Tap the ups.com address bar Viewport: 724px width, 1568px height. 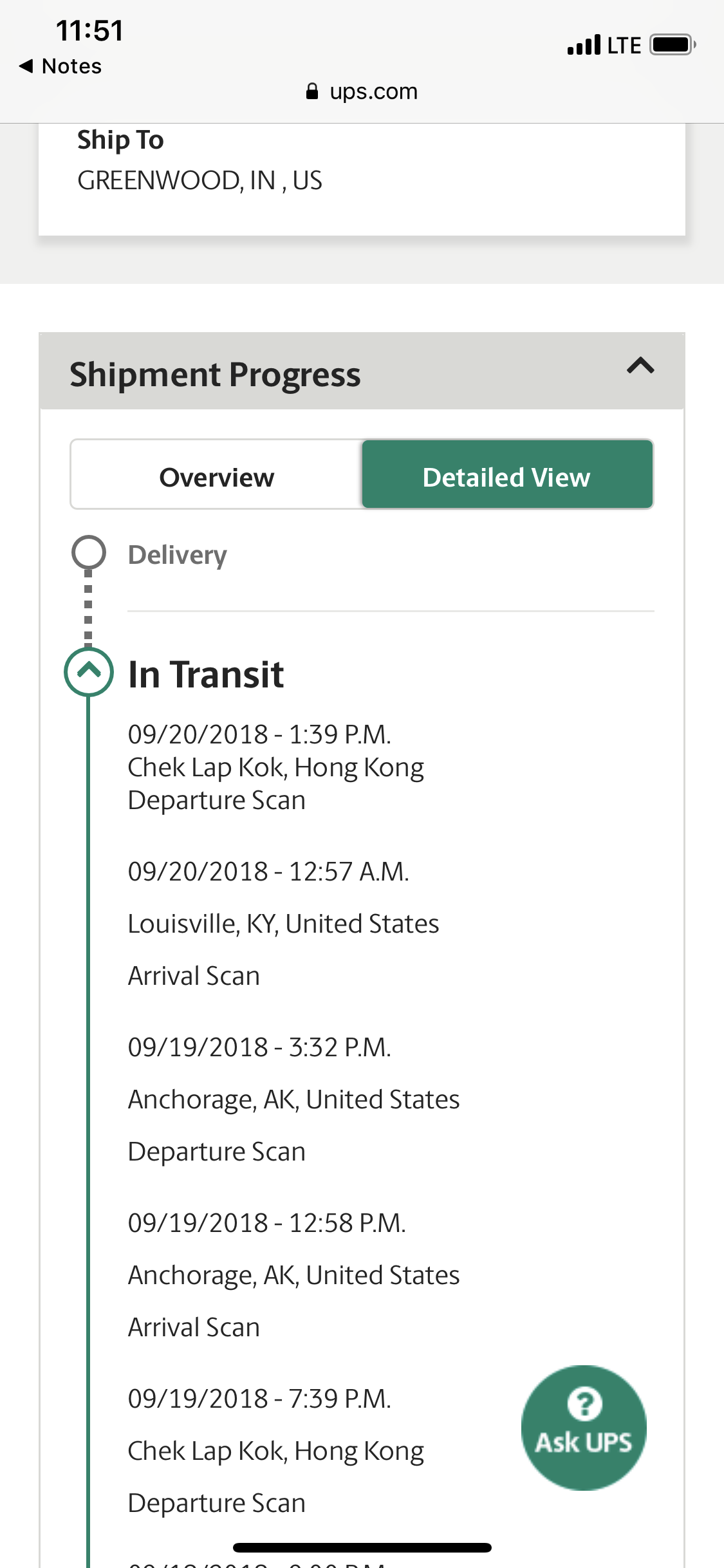[x=373, y=91]
